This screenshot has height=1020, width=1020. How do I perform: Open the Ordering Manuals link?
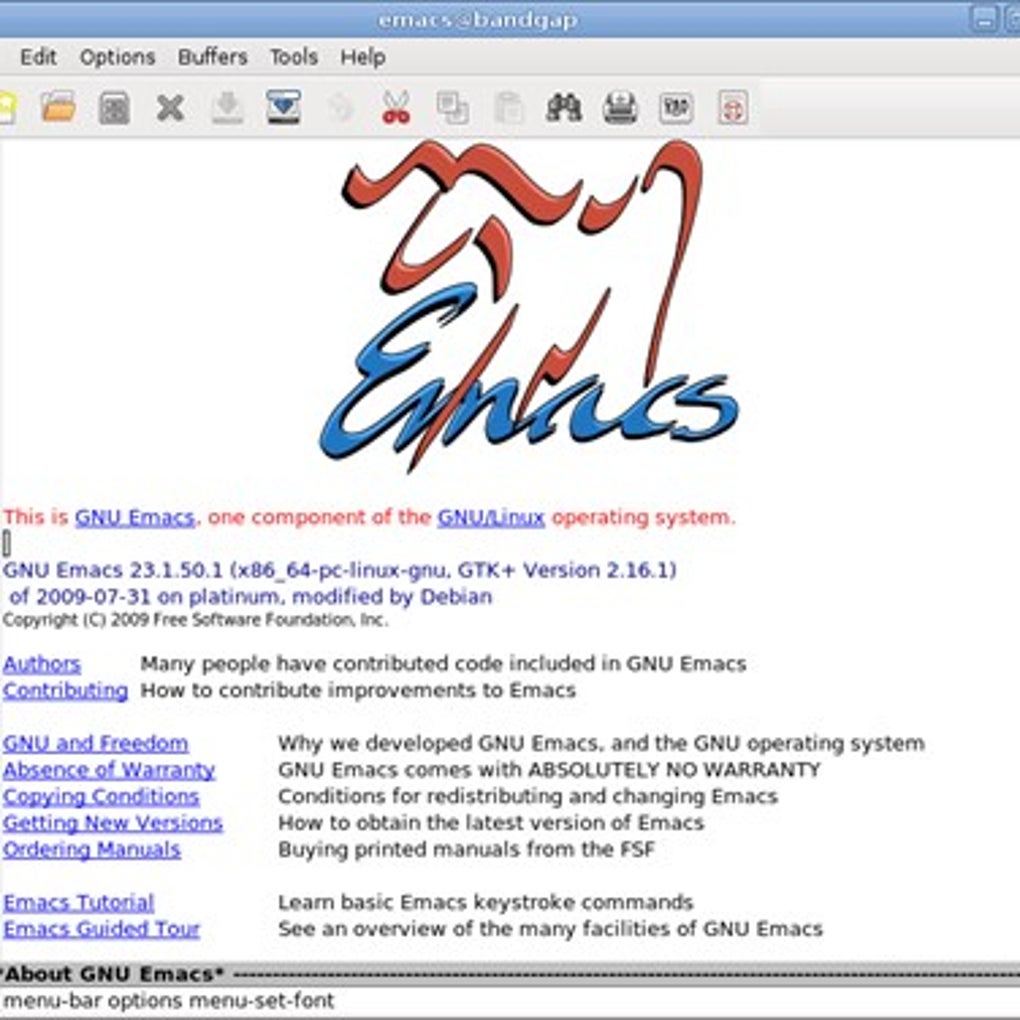click(x=92, y=850)
